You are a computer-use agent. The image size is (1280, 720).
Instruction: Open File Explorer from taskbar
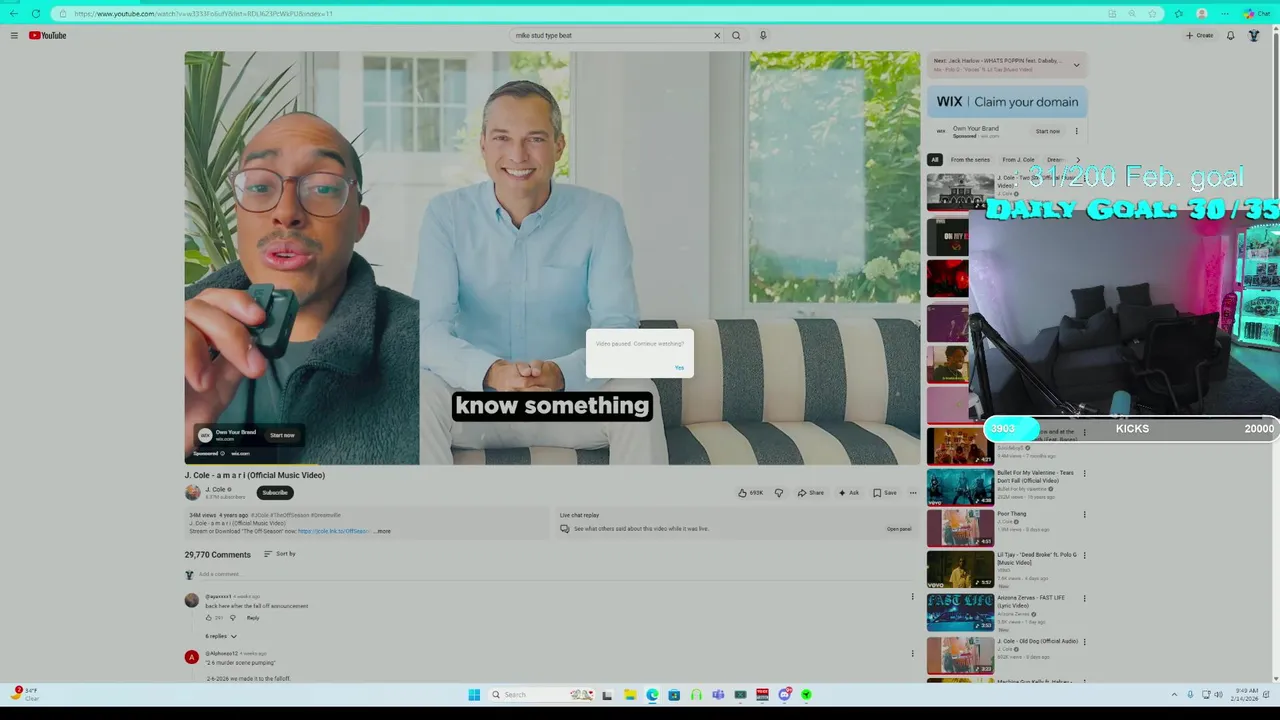[630, 695]
